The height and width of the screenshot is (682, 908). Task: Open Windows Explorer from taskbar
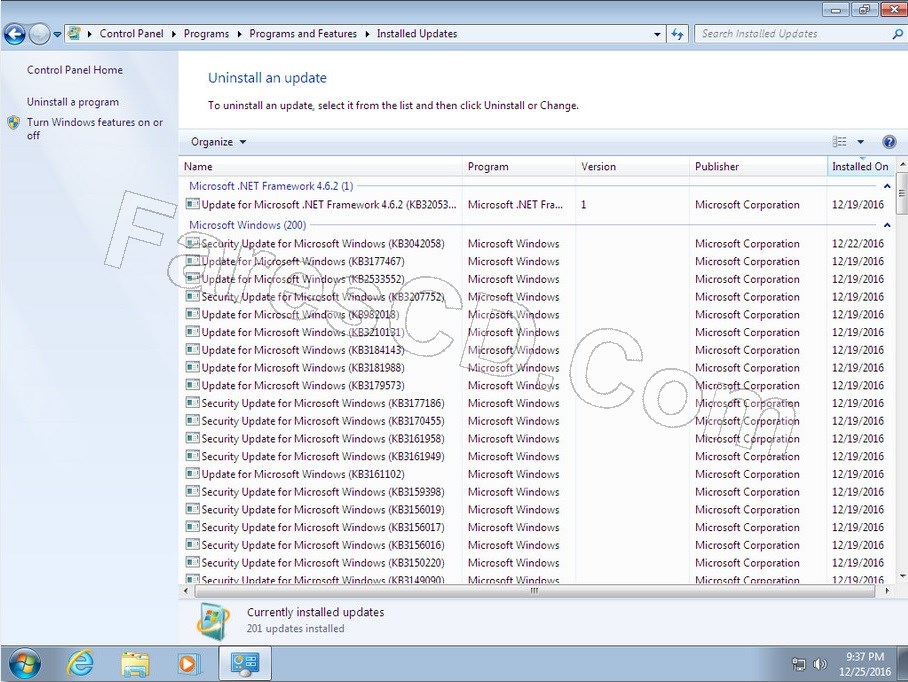134,664
